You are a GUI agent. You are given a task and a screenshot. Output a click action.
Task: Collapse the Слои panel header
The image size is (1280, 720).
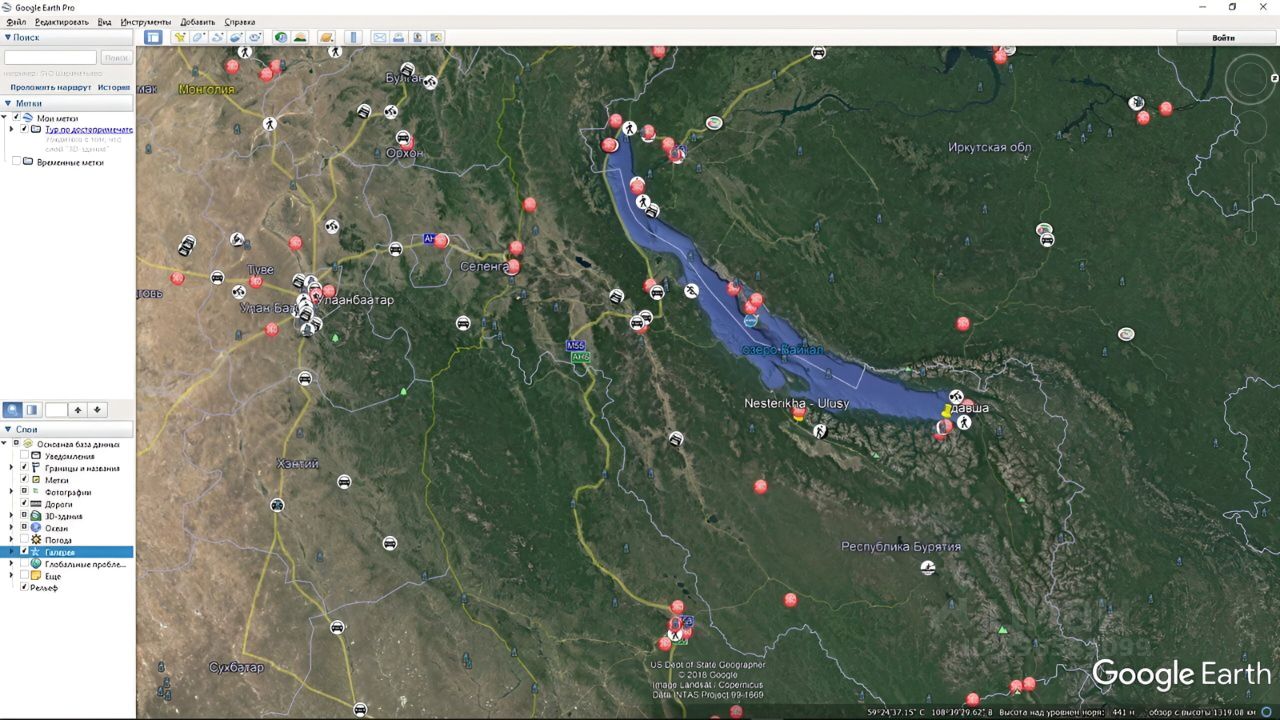tap(67, 429)
